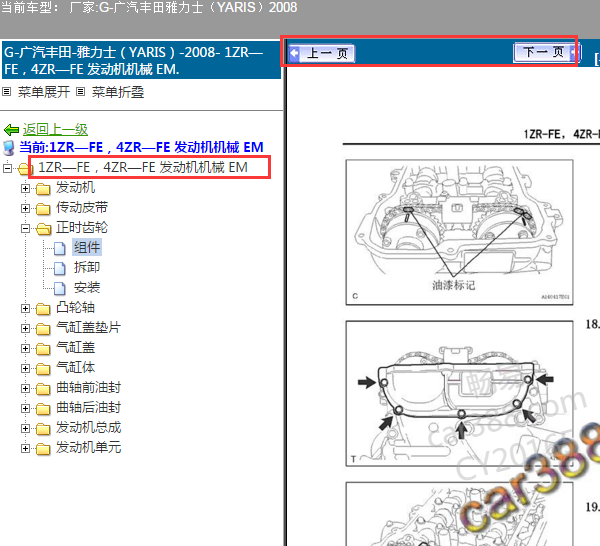Click the folder icon of 气缸盖垫片
This screenshot has height=546, width=600.
pyautogui.click(x=43, y=329)
